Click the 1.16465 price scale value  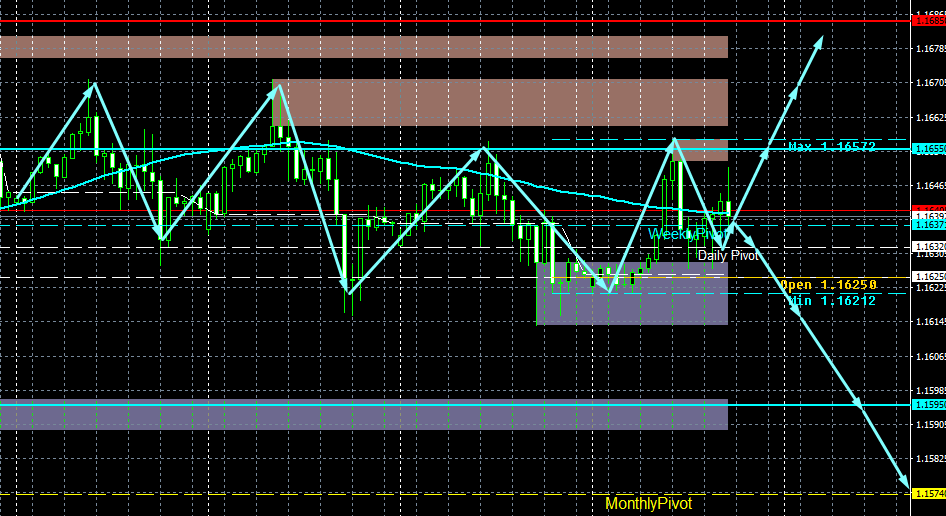coord(930,185)
